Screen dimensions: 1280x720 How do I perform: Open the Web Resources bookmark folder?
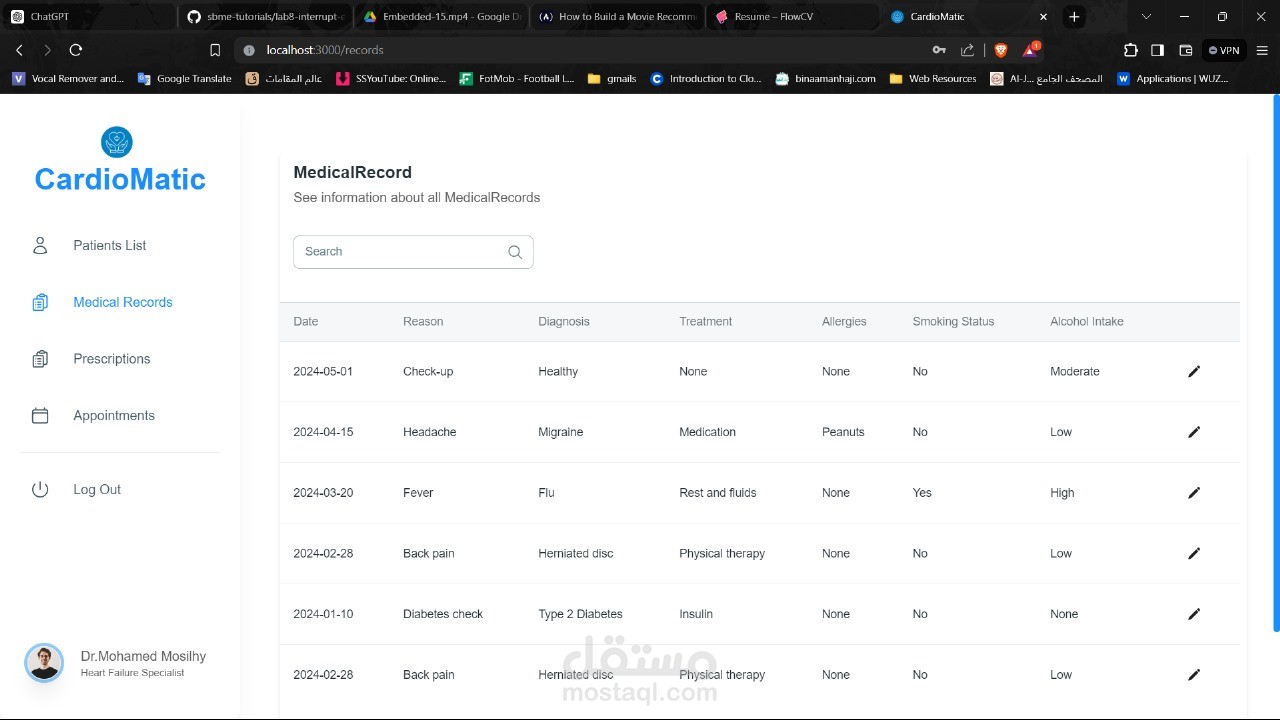pyautogui.click(x=933, y=79)
